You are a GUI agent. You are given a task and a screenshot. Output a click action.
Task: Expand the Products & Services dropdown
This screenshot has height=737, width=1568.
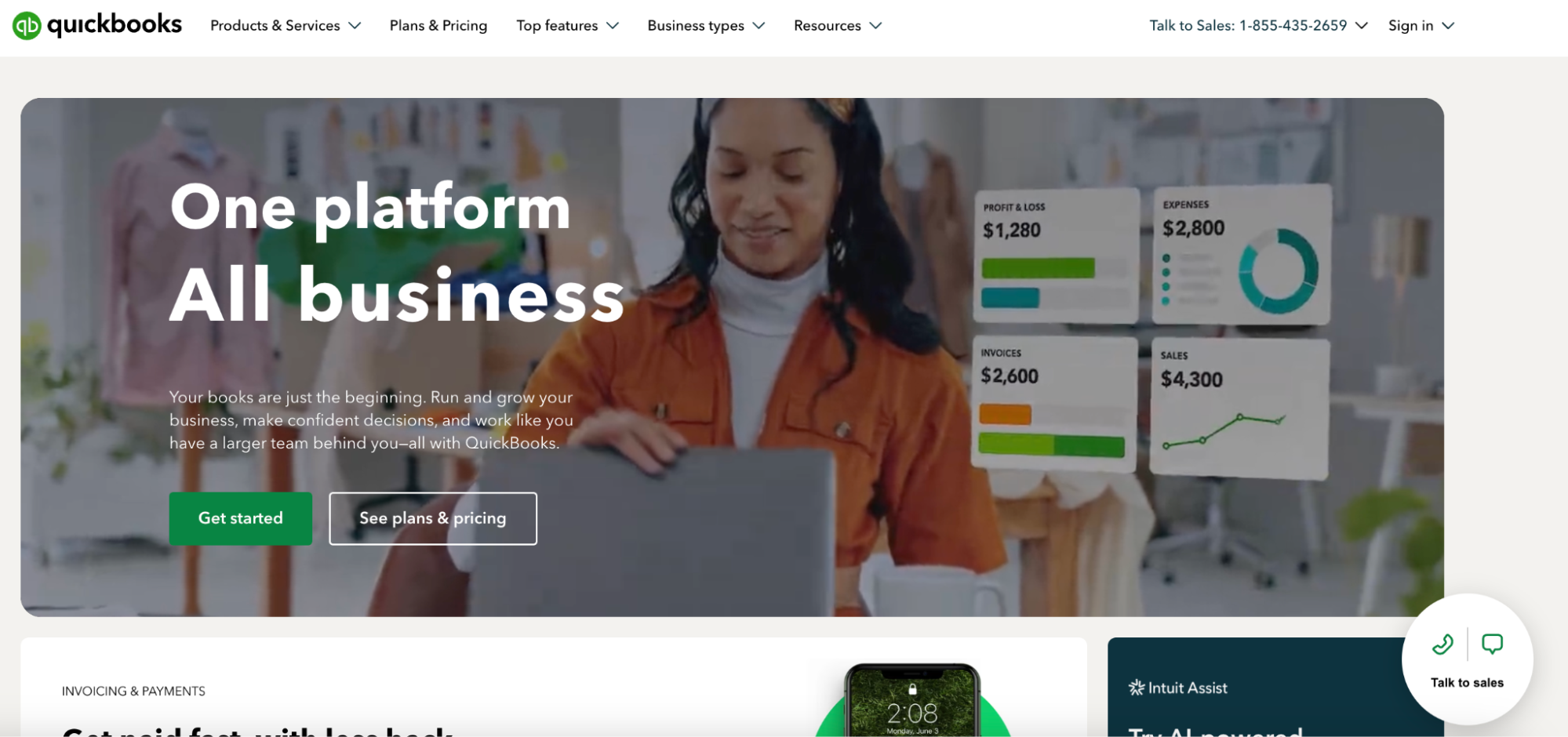(x=286, y=26)
